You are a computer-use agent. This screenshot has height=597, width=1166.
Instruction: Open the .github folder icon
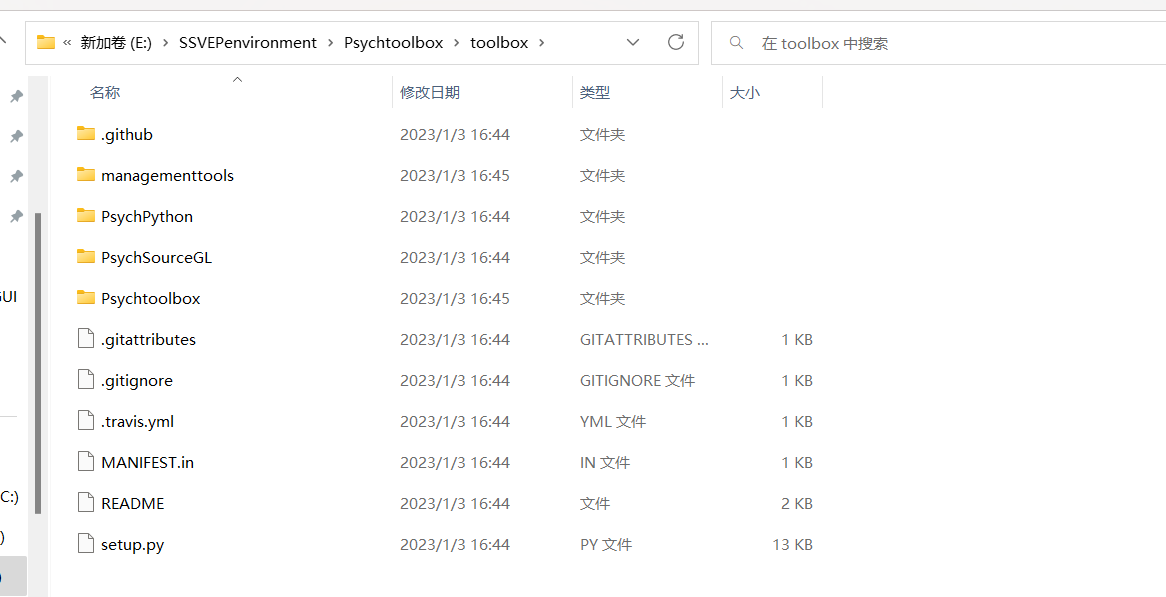pyautogui.click(x=86, y=133)
